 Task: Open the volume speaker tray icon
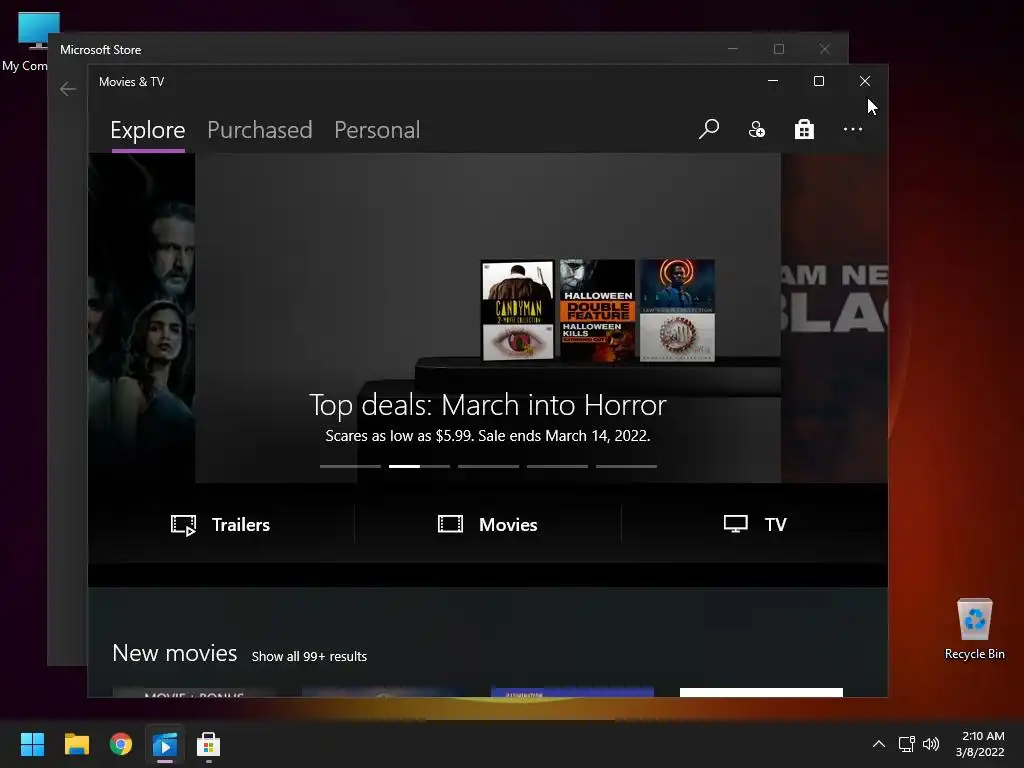pos(931,744)
